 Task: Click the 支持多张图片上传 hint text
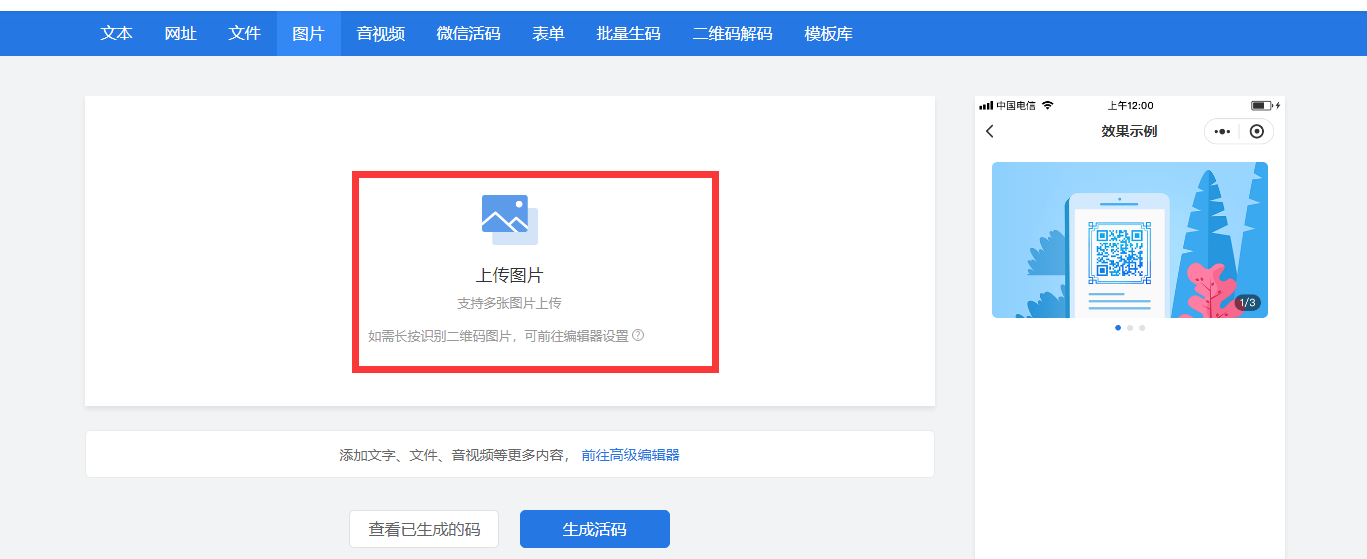tap(510, 303)
